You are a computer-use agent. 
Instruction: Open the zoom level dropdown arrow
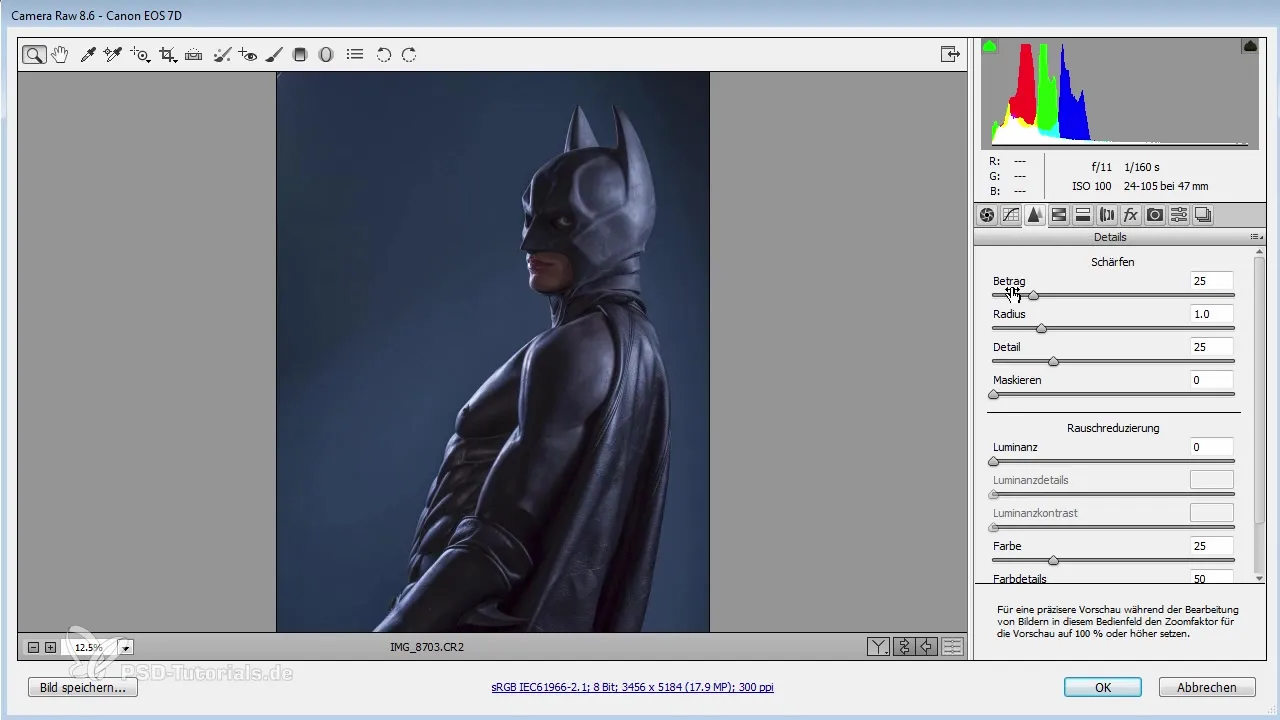click(126, 647)
